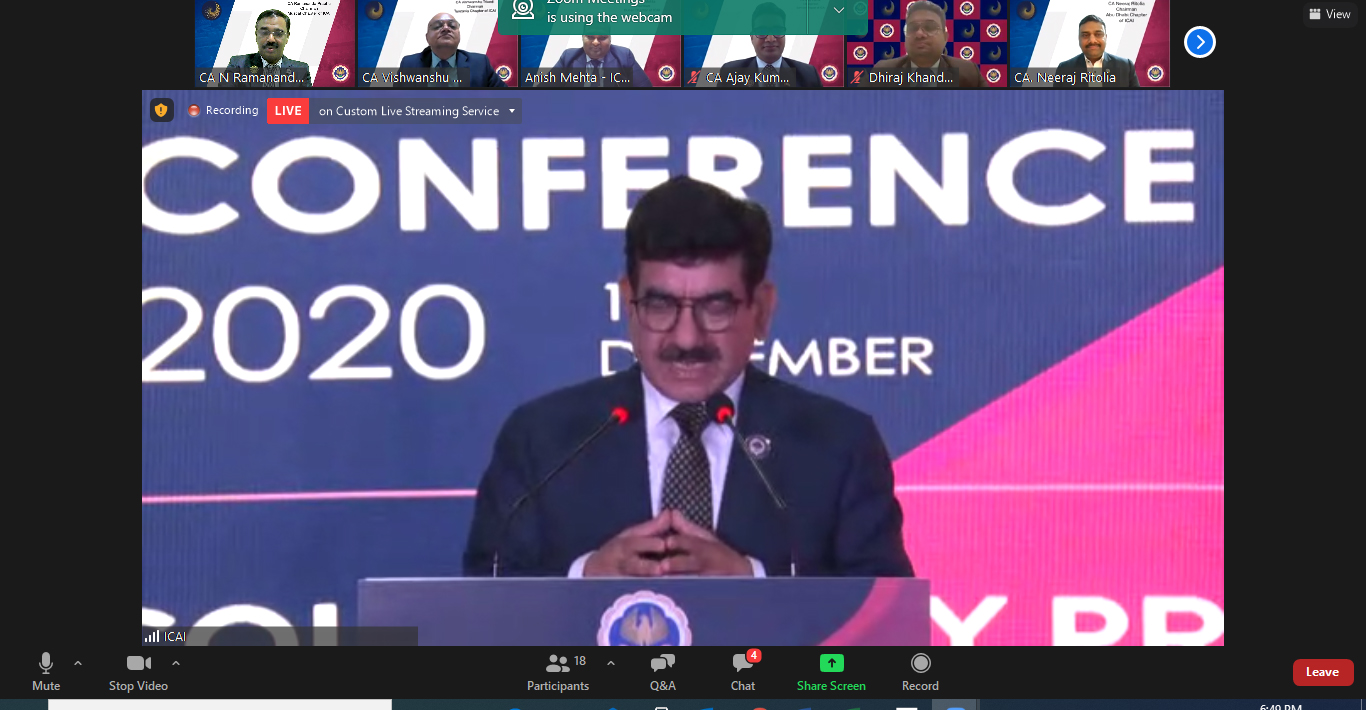Expand audio options arrow beside Mute
Screen dimensions: 1366x710
(x=78, y=662)
